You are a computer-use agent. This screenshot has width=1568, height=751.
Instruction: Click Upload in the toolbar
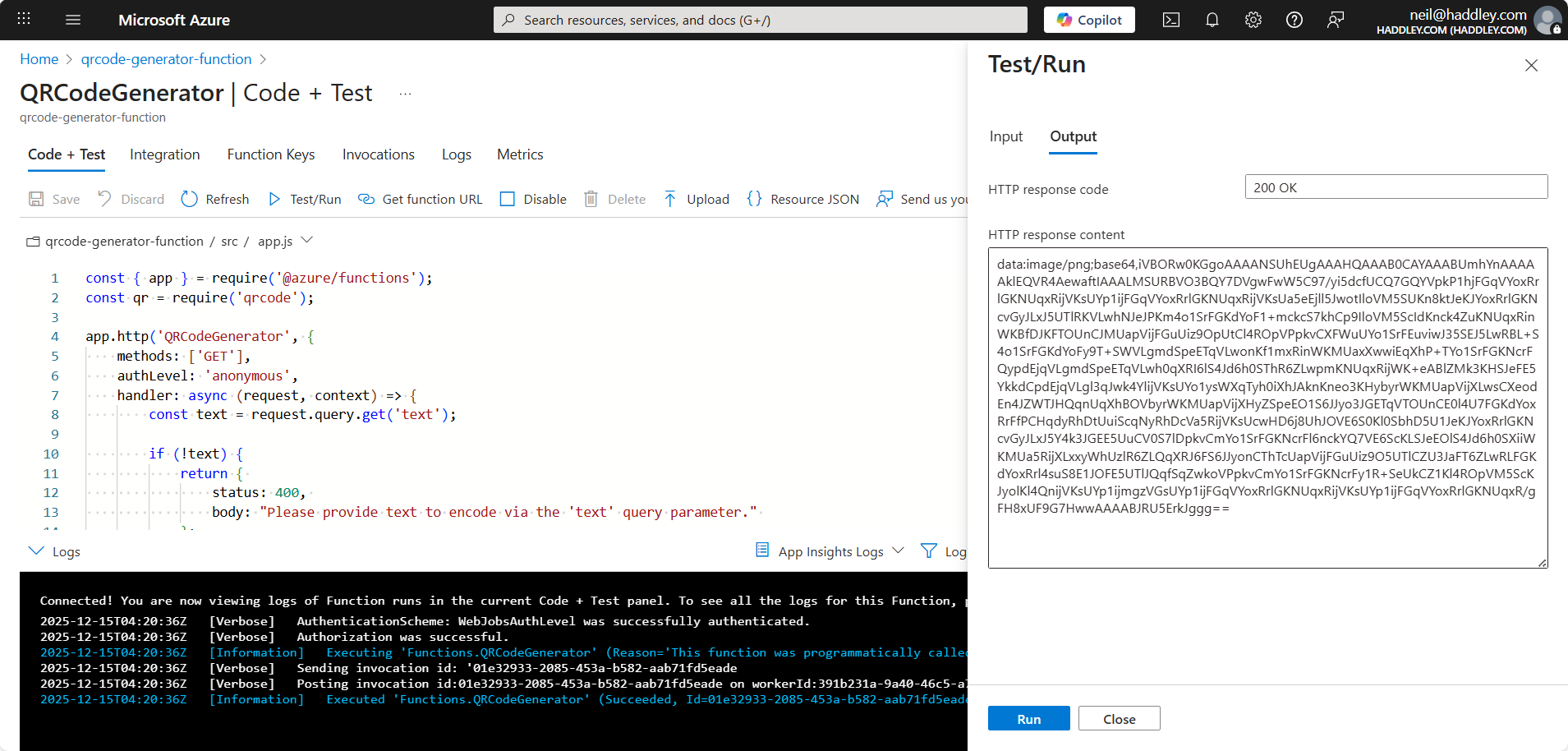pos(697,199)
